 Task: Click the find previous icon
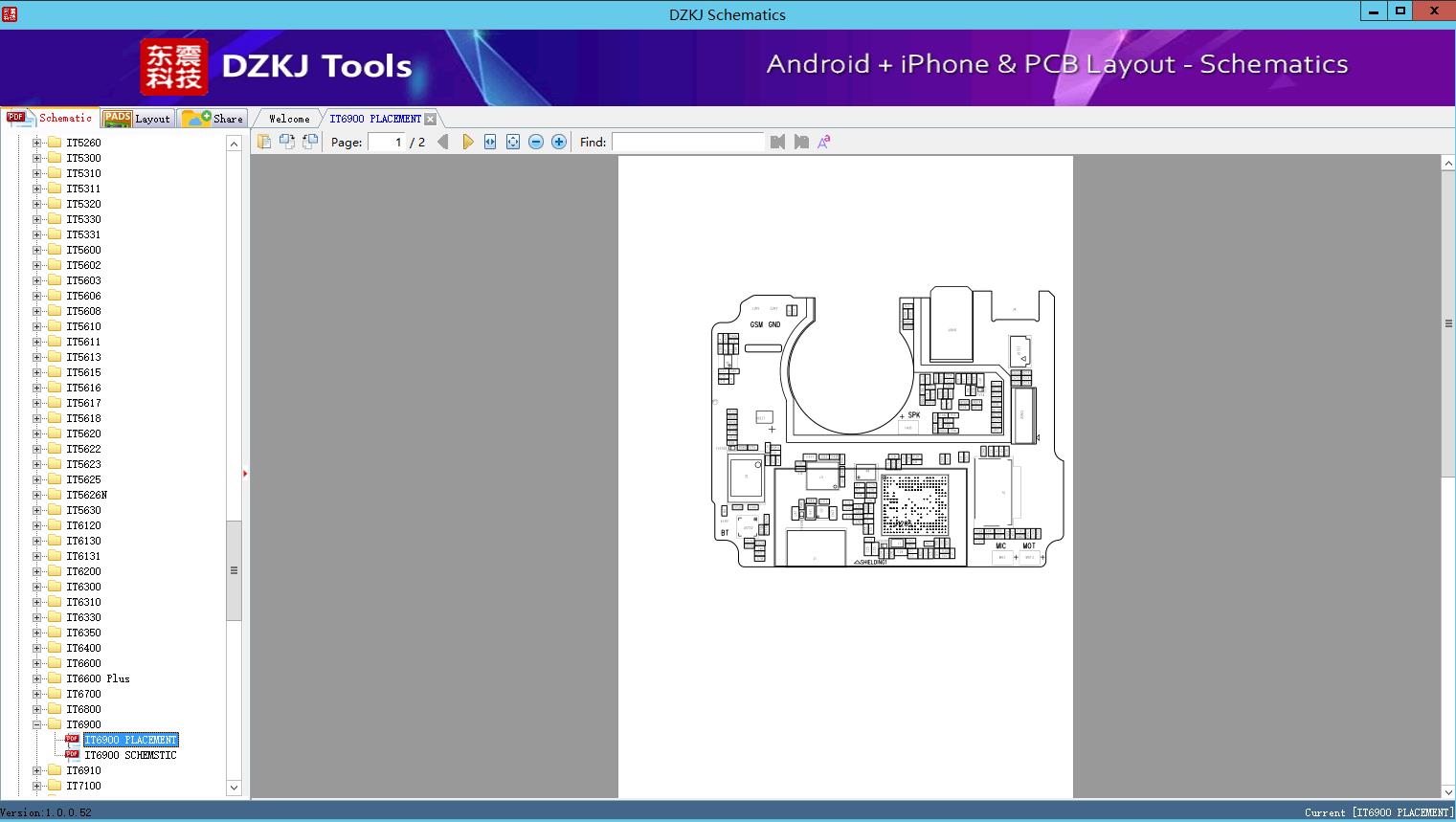(777, 142)
